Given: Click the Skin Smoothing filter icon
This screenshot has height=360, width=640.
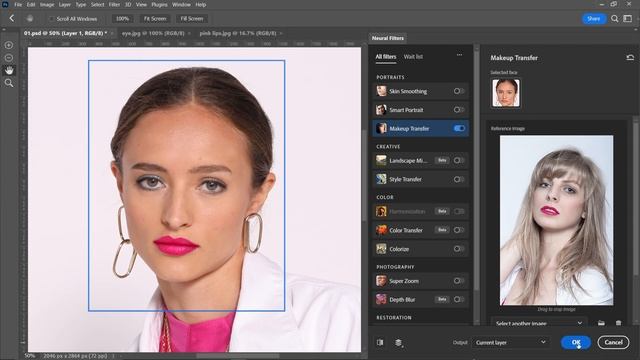Looking at the screenshot, I should pyautogui.click(x=381, y=91).
